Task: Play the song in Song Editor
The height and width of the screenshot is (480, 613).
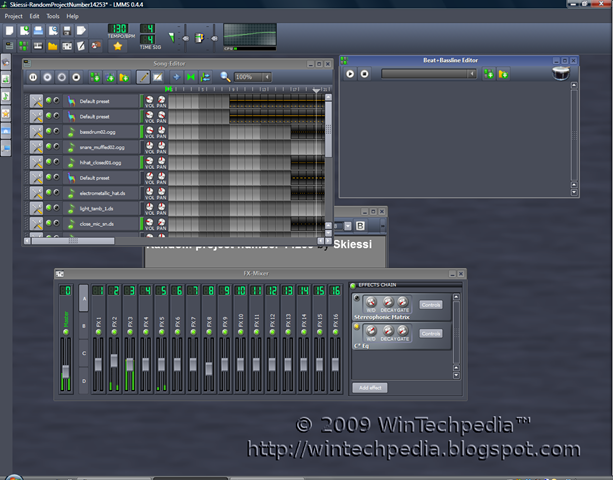Action: pyautogui.click(x=33, y=77)
